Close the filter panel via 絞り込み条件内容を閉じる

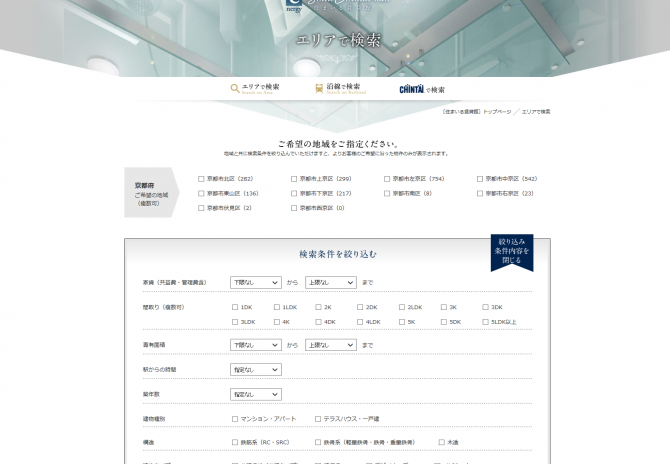(x=512, y=252)
